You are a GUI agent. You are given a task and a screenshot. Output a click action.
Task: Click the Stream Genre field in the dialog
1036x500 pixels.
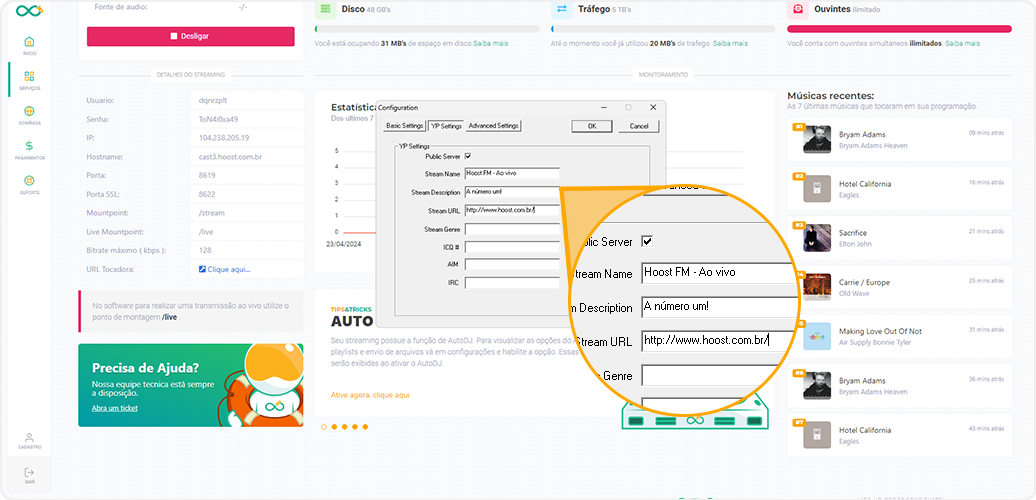pyautogui.click(x=512, y=229)
